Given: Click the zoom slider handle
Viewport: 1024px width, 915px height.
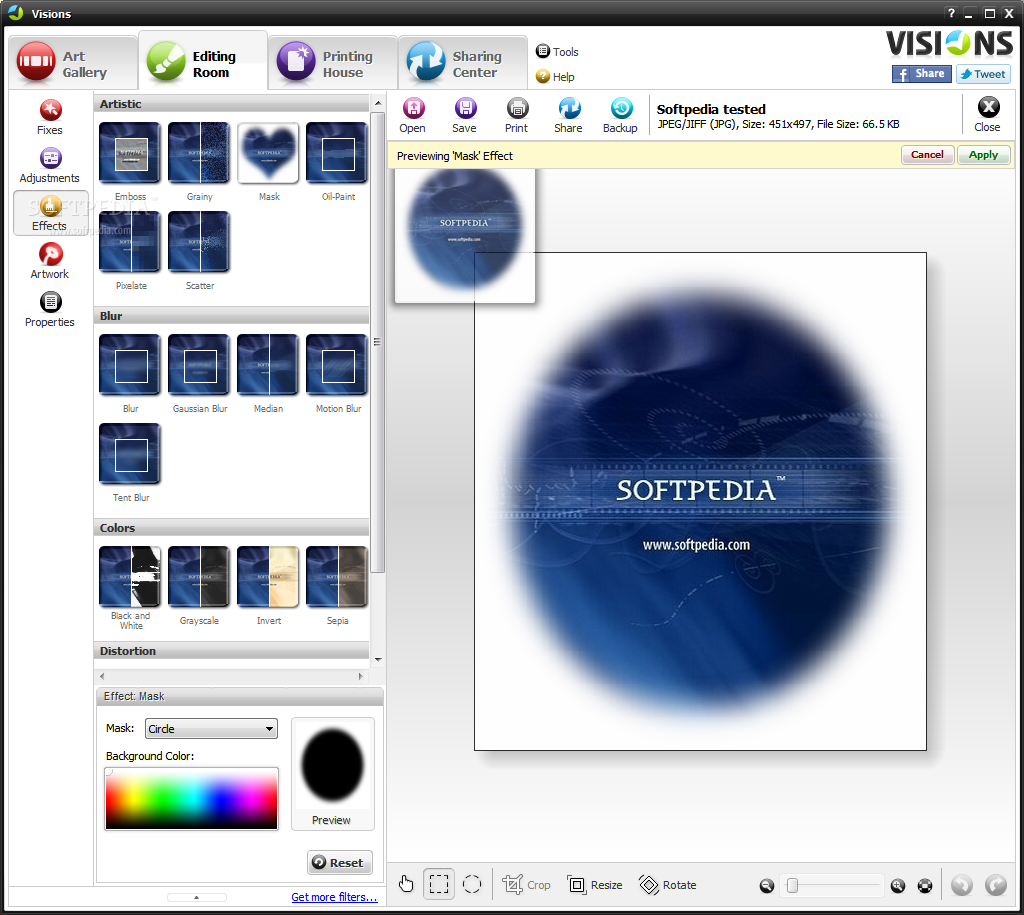Looking at the screenshot, I should point(792,886).
